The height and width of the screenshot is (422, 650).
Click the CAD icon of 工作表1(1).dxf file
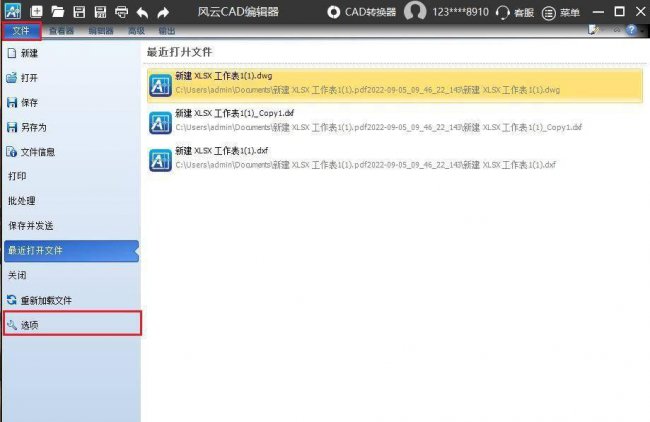[x=160, y=160]
